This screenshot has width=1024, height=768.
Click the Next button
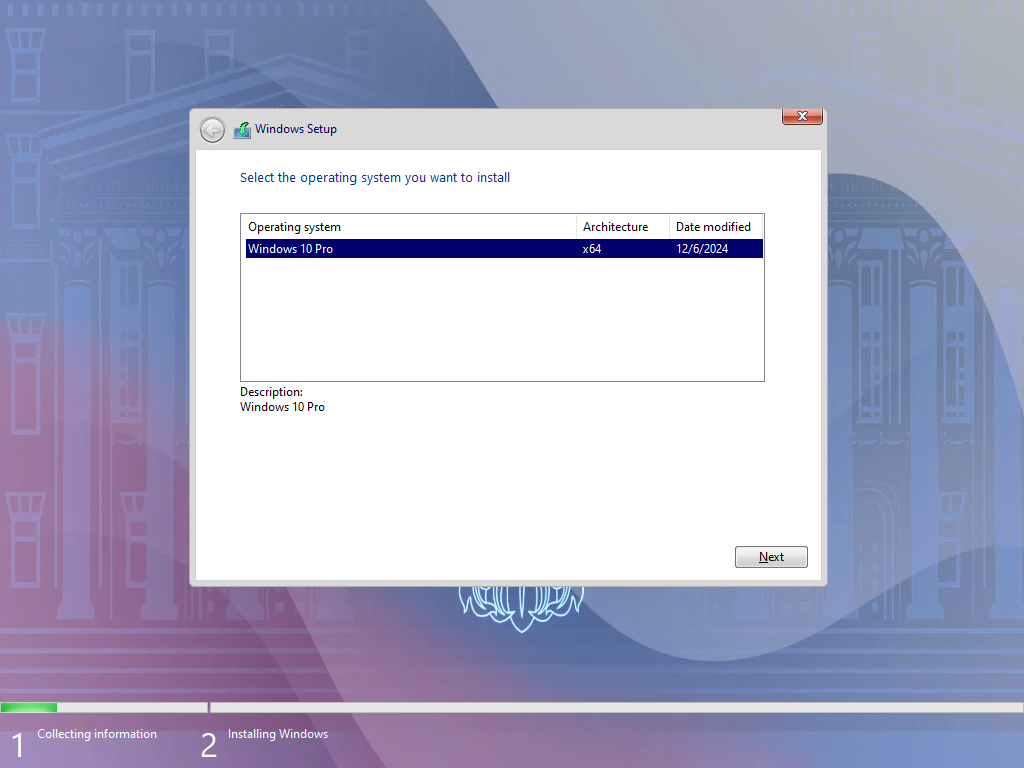(x=771, y=557)
